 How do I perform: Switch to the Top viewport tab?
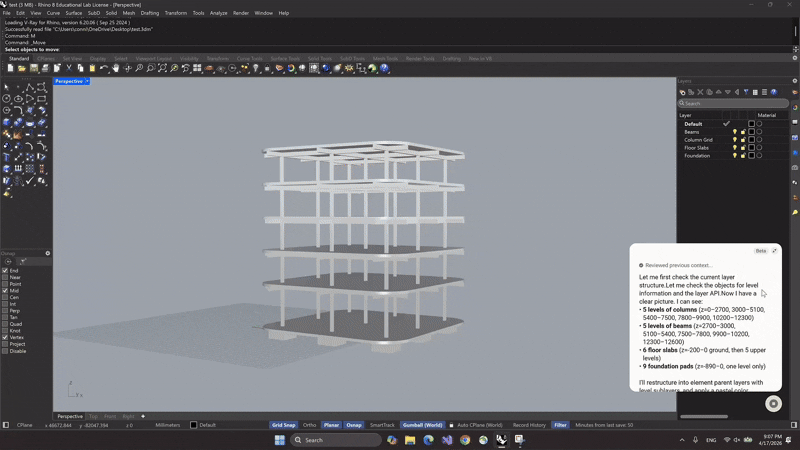click(x=93, y=416)
